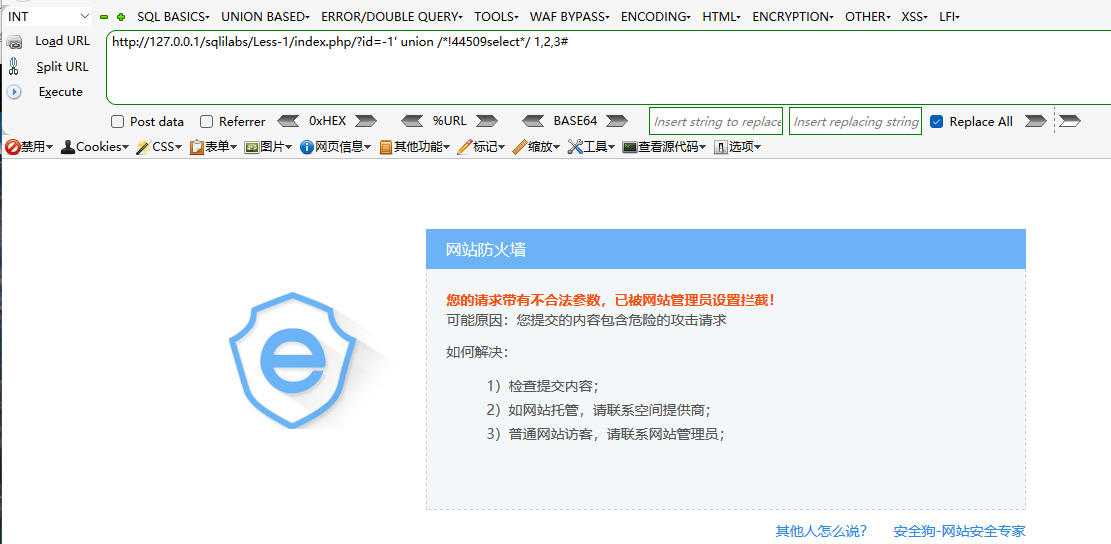Click the text '2）如网站托管，请联系空间提供商;'
Viewport: 1111px width, 544px height.
(599, 410)
